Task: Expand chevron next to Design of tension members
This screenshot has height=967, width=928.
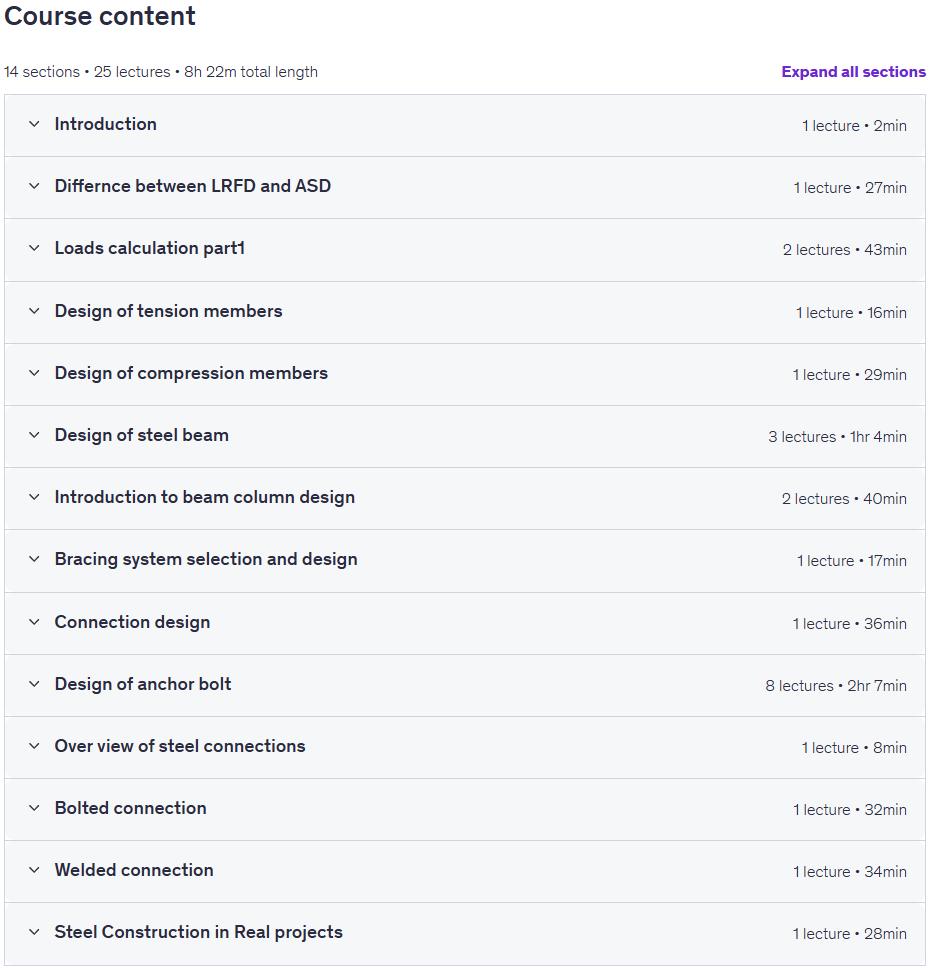Action: (x=35, y=311)
